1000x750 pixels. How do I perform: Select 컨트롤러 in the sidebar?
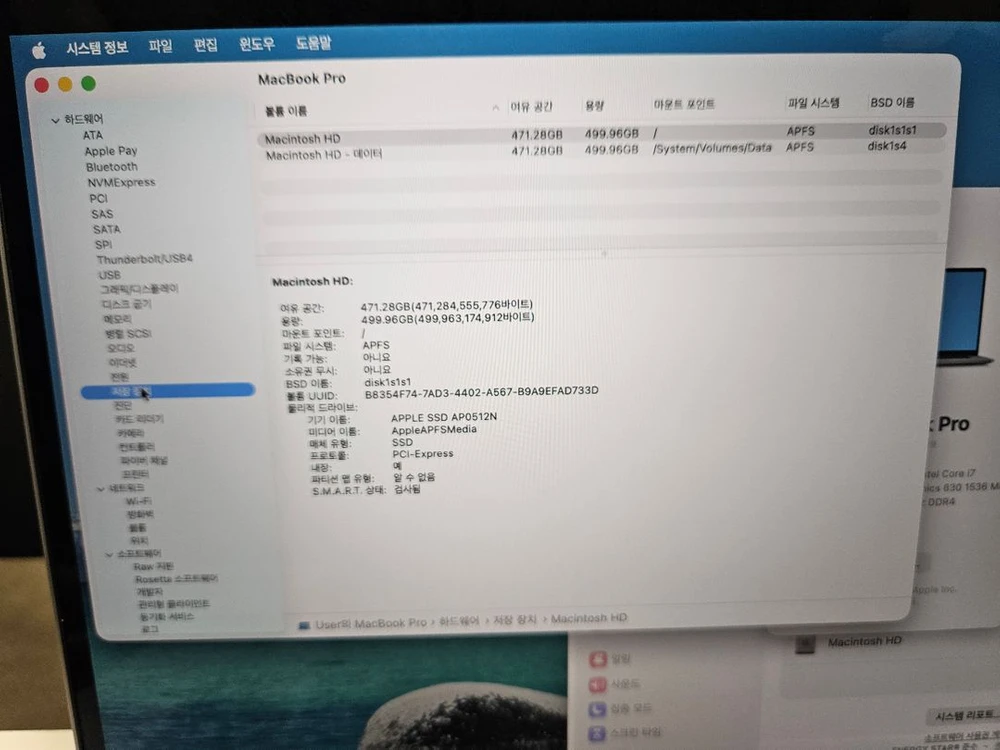pyautogui.click(x=136, y=447)
